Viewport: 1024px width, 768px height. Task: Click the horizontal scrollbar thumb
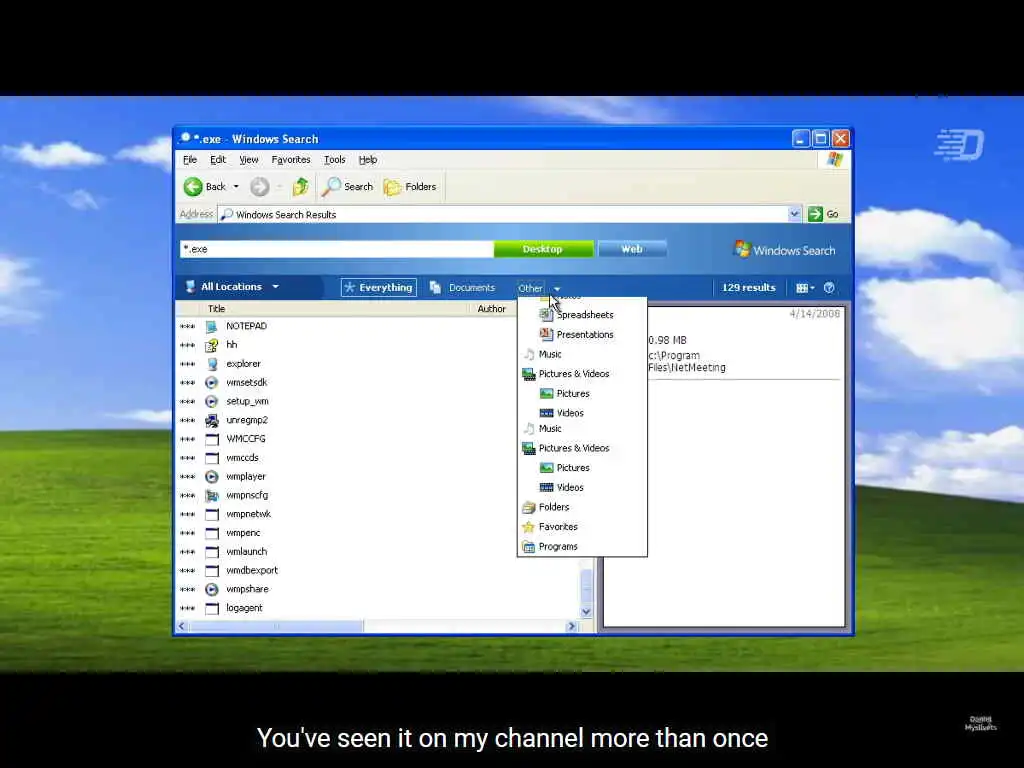[x=276, y=626]
